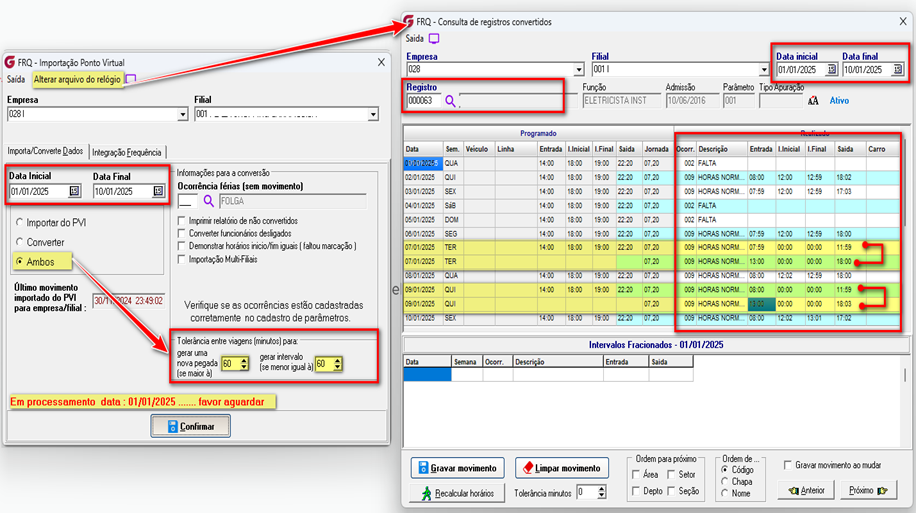Click Descrição column header in Realizado grid
This screenshot has height=513, width=916.
tap(721, 149)
